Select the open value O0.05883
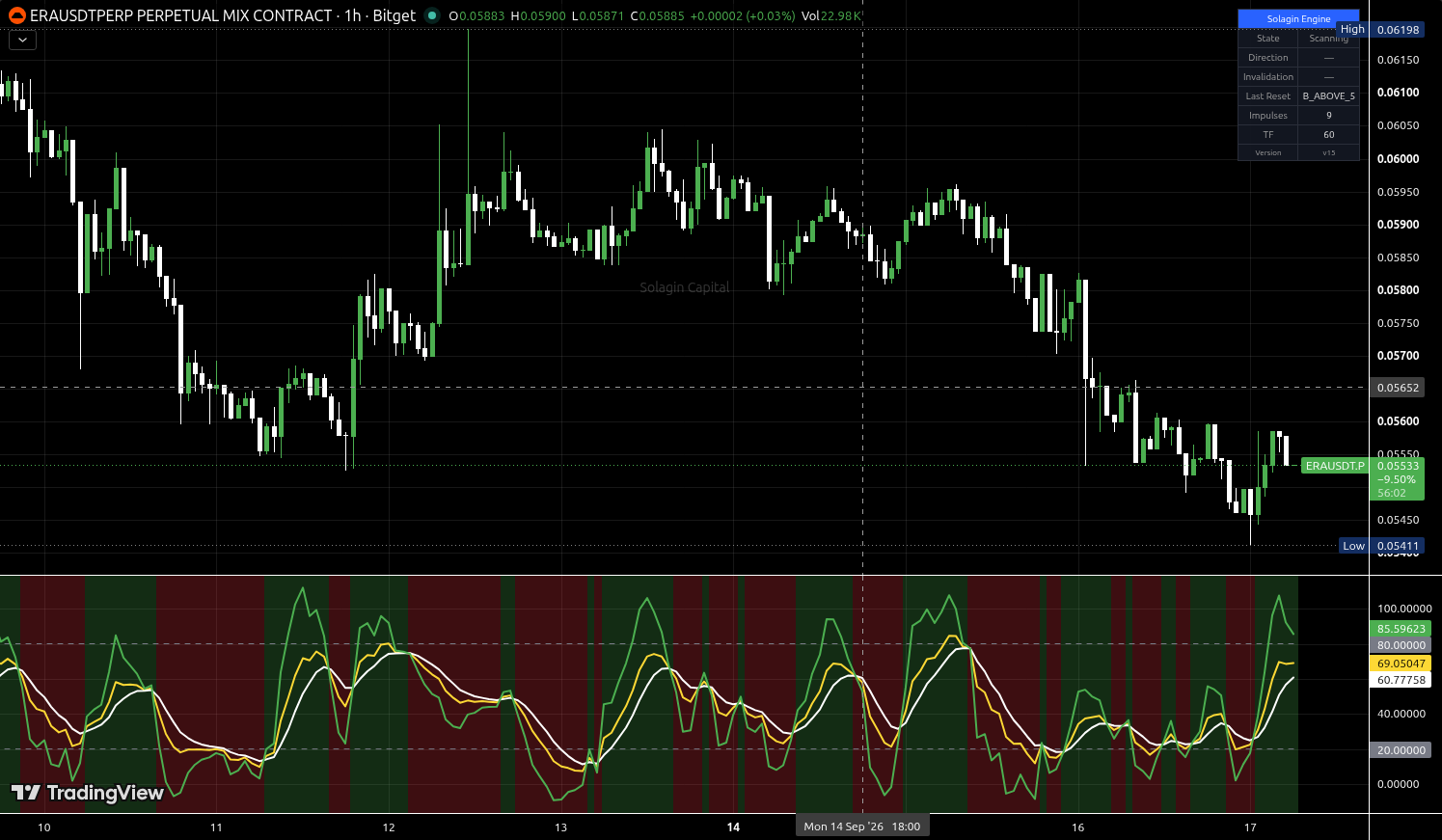1442x840 pixels. coord(476,16)
